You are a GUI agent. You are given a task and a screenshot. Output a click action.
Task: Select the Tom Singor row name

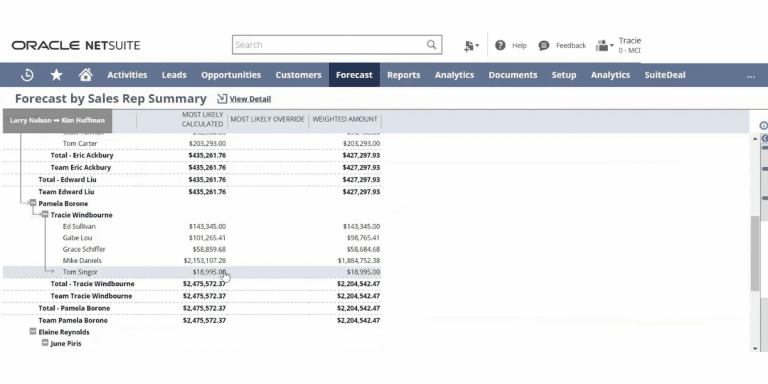click(80, 272)
